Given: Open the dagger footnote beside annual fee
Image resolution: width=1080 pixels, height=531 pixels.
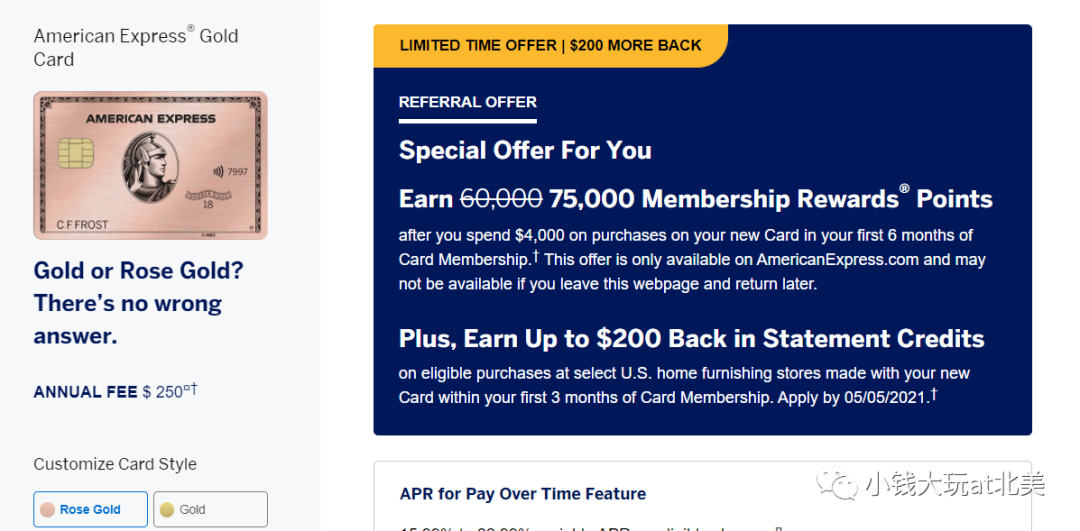Looking at the screenshot, I should tap(194, 389).
